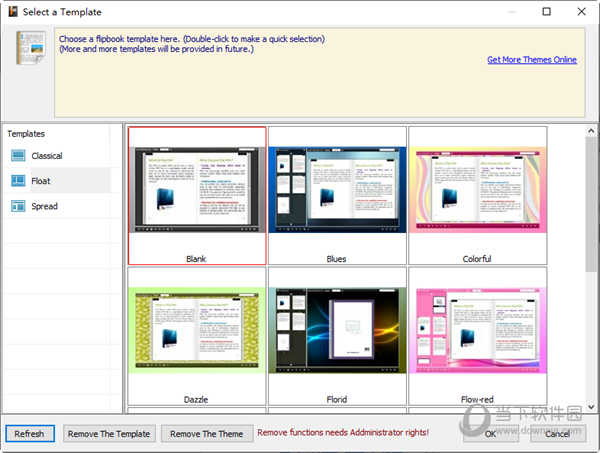Image resolution: width=600 pixels, height=453 pixels.
Task: Click the Colorful template name label
Action: click(477, 259)
